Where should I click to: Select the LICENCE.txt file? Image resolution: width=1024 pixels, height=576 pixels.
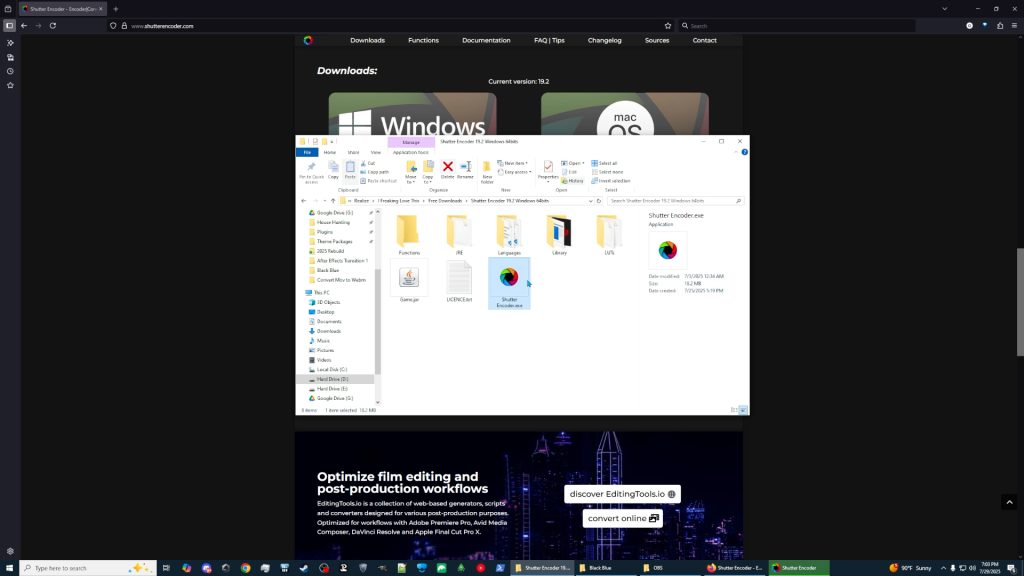point(459,281)
